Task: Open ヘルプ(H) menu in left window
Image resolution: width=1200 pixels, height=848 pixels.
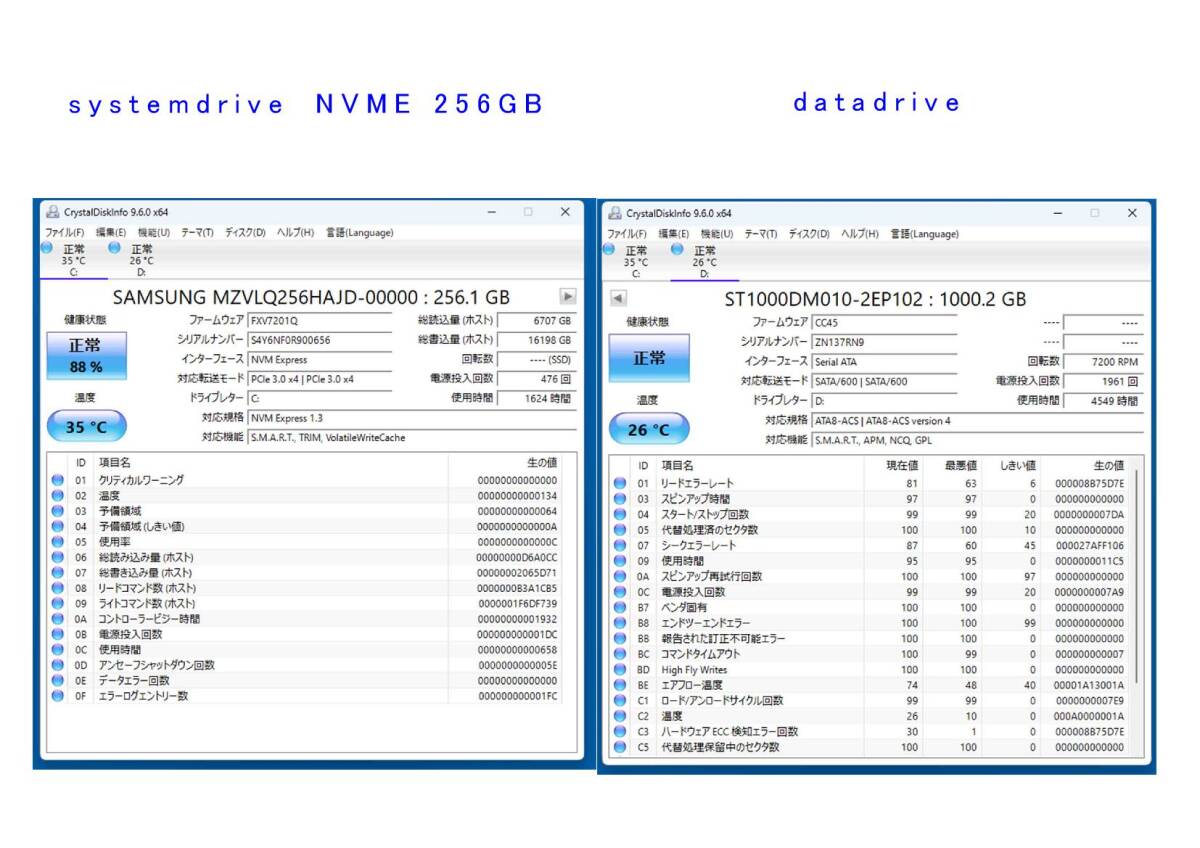Action: (x=295, y=233)
